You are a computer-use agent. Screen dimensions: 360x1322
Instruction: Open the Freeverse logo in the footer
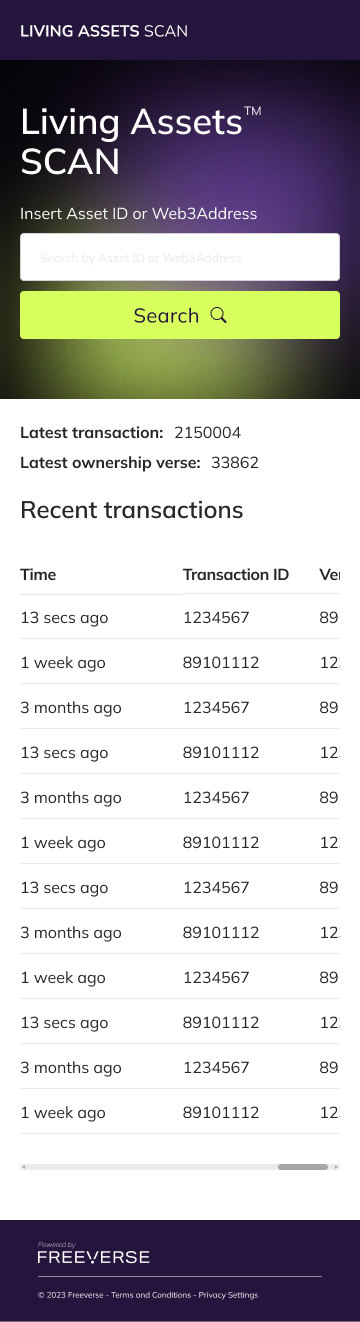click(x=93, y=1254)
